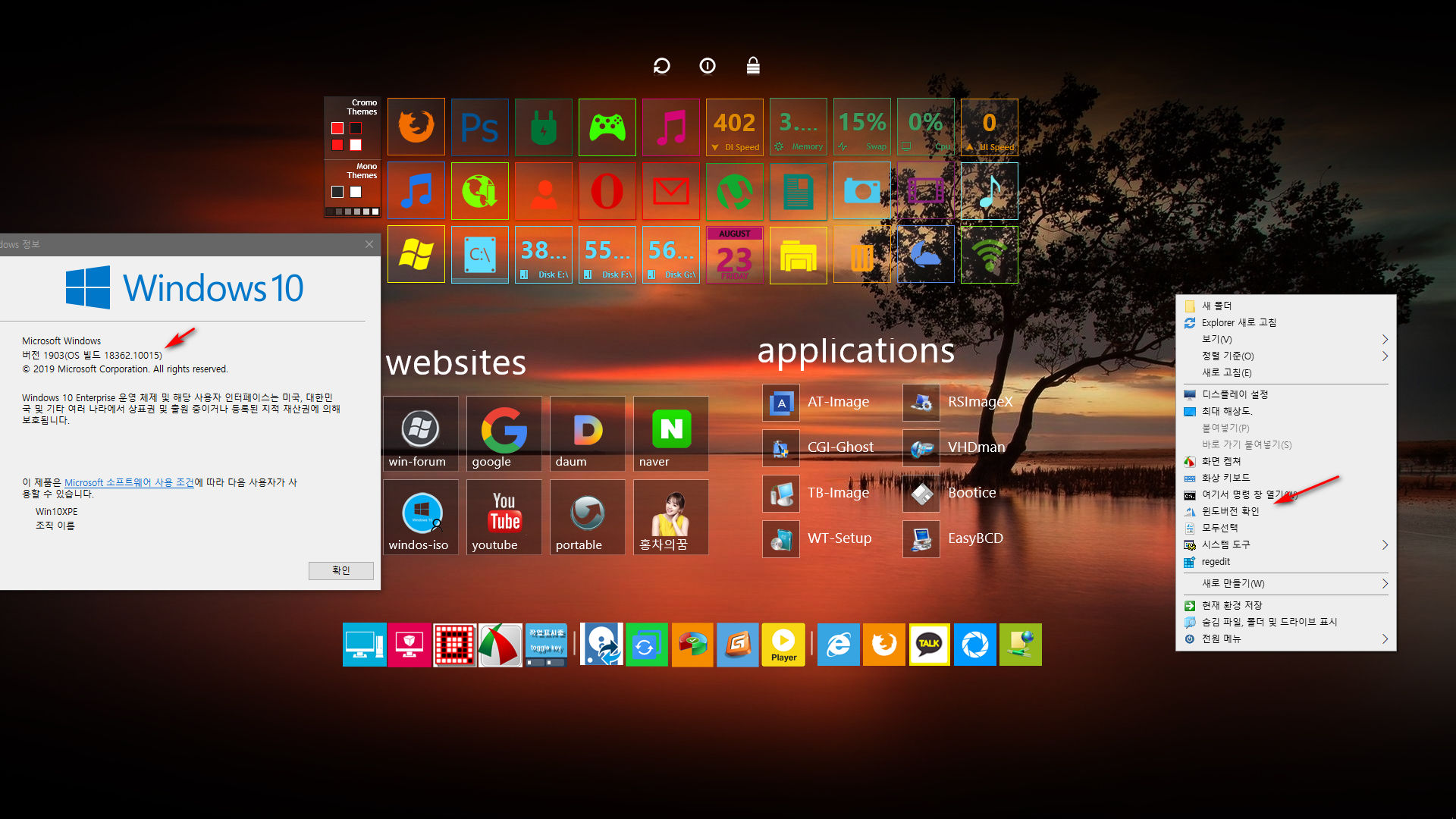This screenshot has width=1456, height=819.
Task: Open the portable website shortcut
Action: click(587, 516)
